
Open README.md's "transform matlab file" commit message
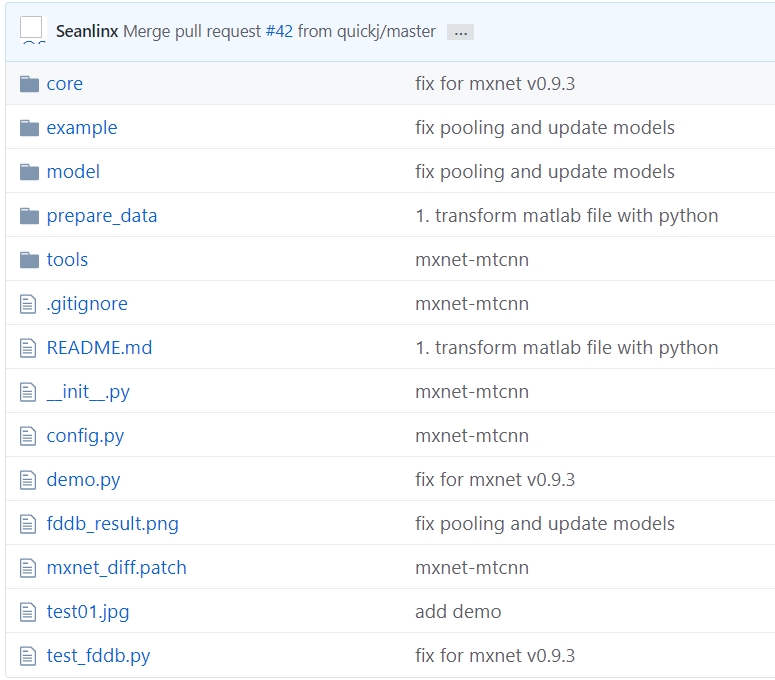point(566,348)
